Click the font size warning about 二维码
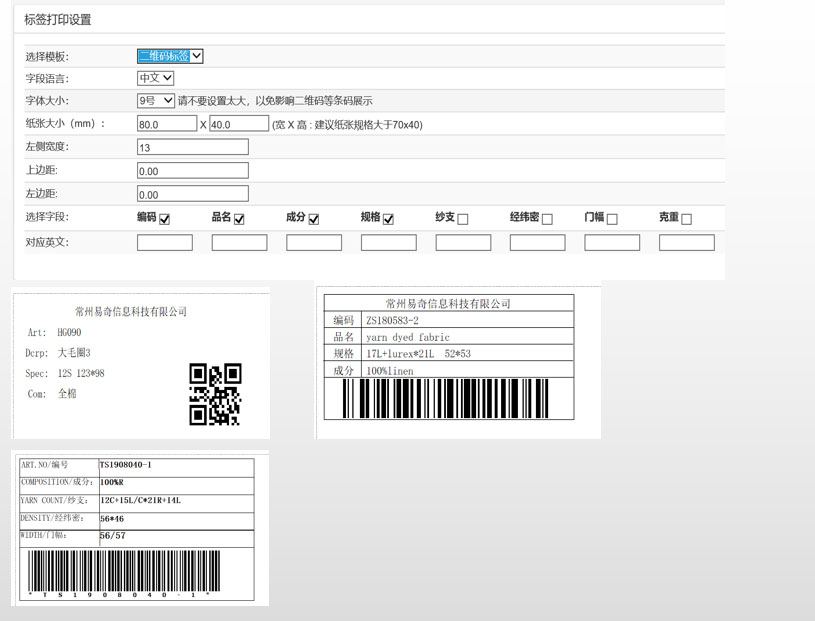Viewport: 815px width, 621px height. tap(275, 101)
